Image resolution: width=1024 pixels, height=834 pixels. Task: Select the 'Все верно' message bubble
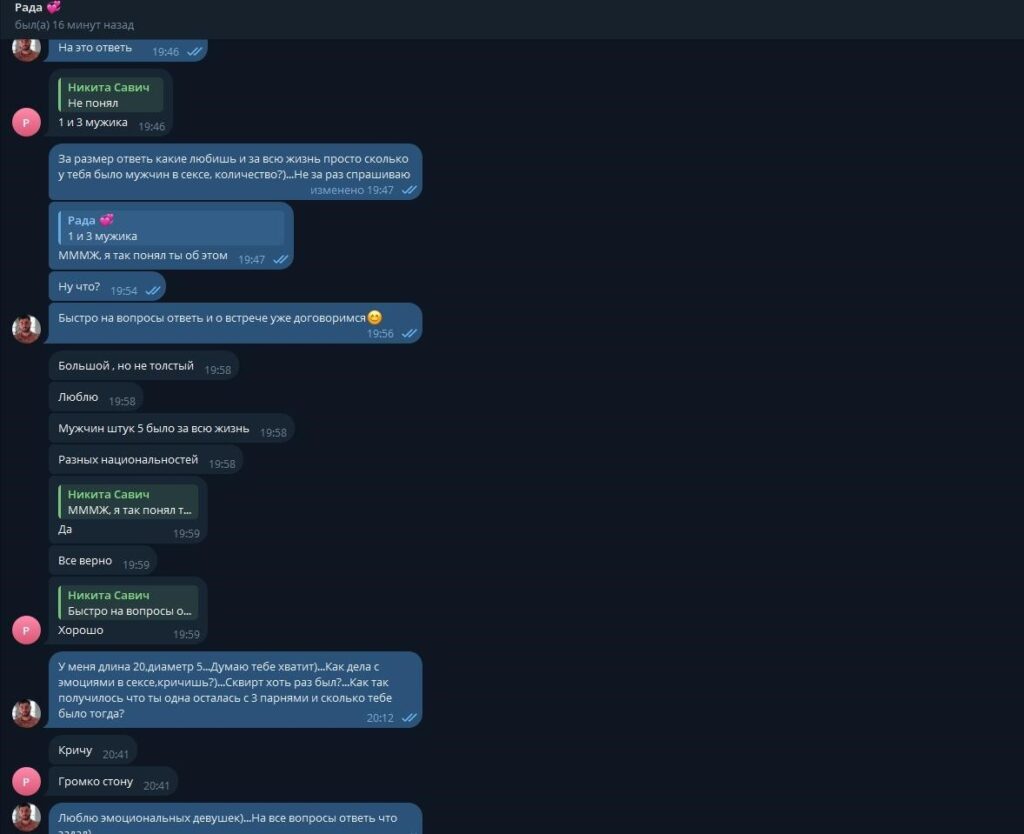103,561
